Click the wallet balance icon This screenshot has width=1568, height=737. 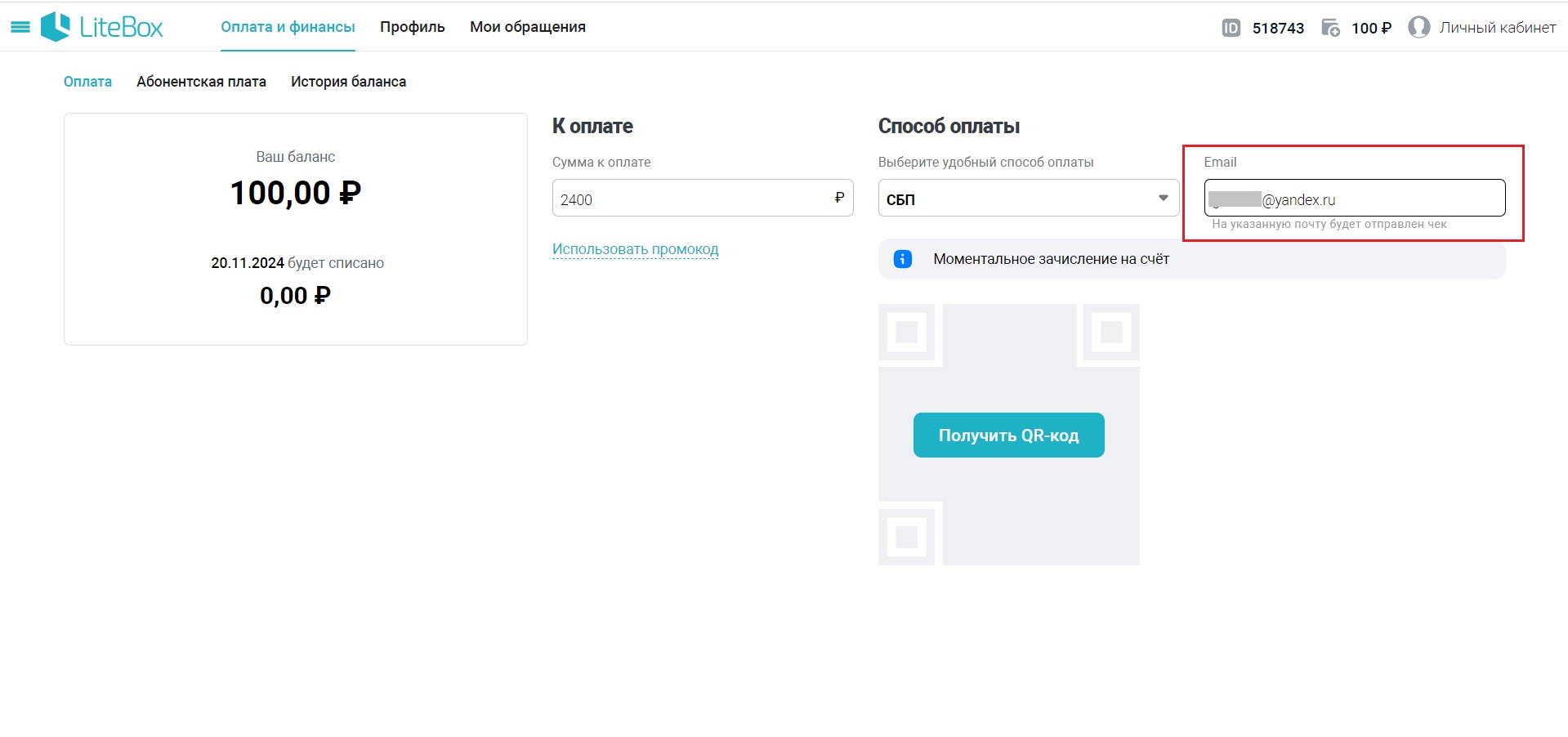1330,28
